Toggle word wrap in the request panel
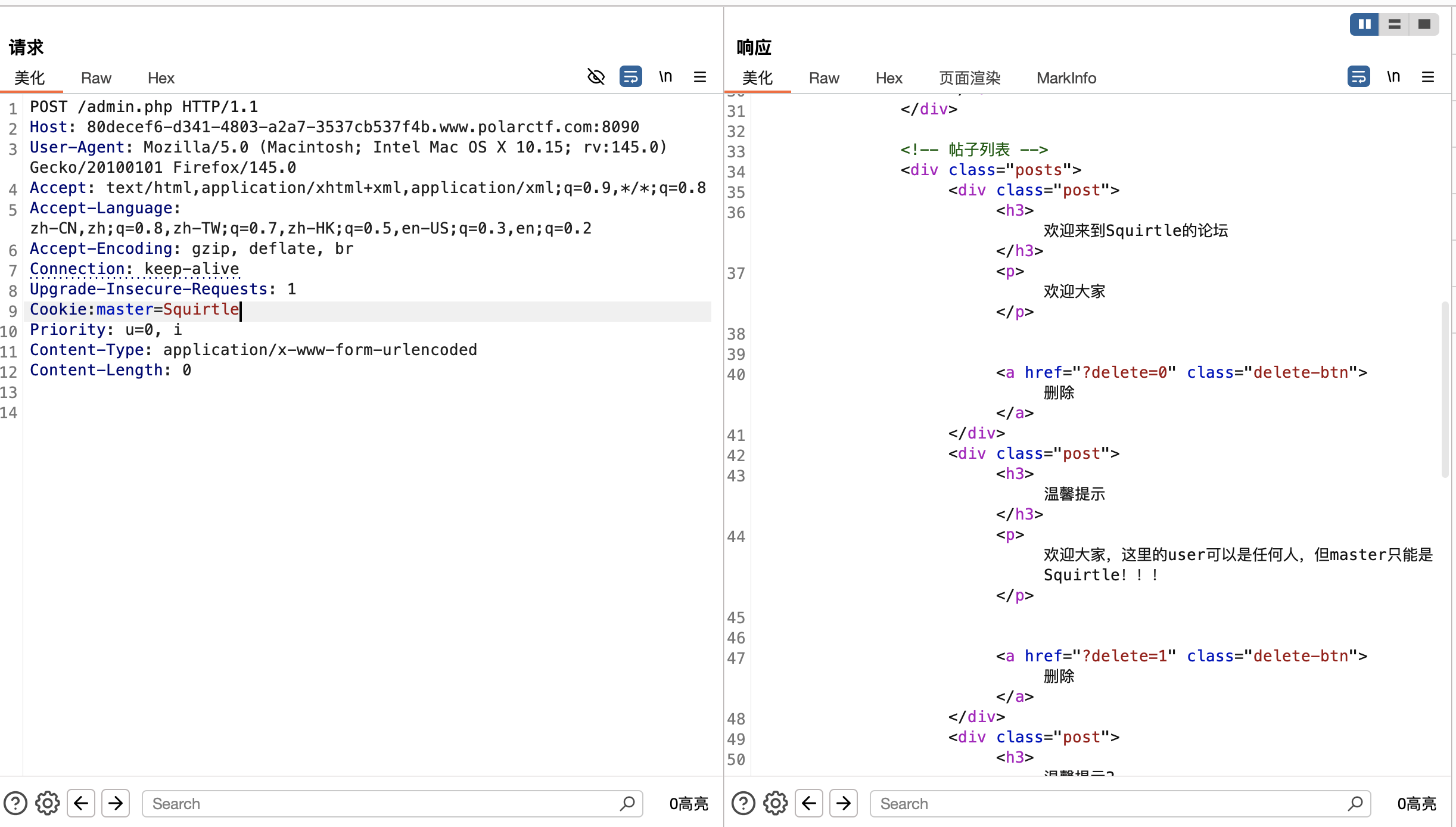The height and width of the screenshot is (827, 1456). tap(630, 77)
